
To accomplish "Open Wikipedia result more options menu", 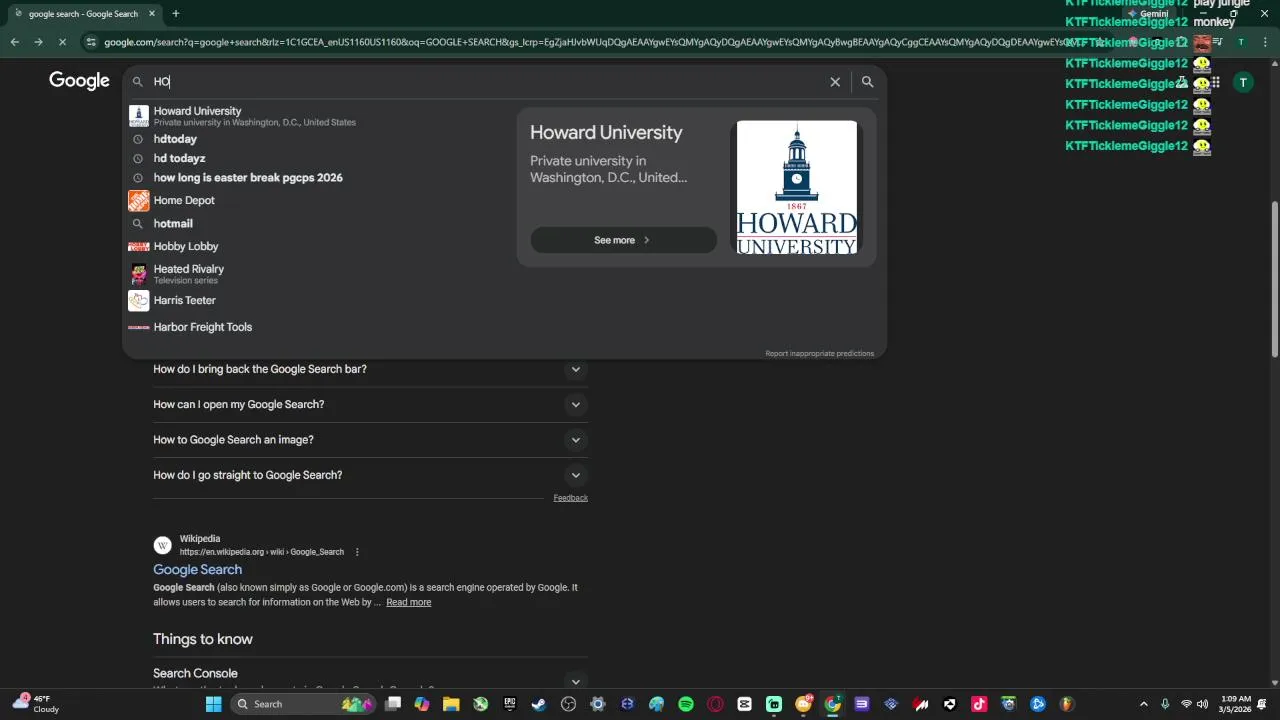I will pyautogui.click(x=357, y=552).
